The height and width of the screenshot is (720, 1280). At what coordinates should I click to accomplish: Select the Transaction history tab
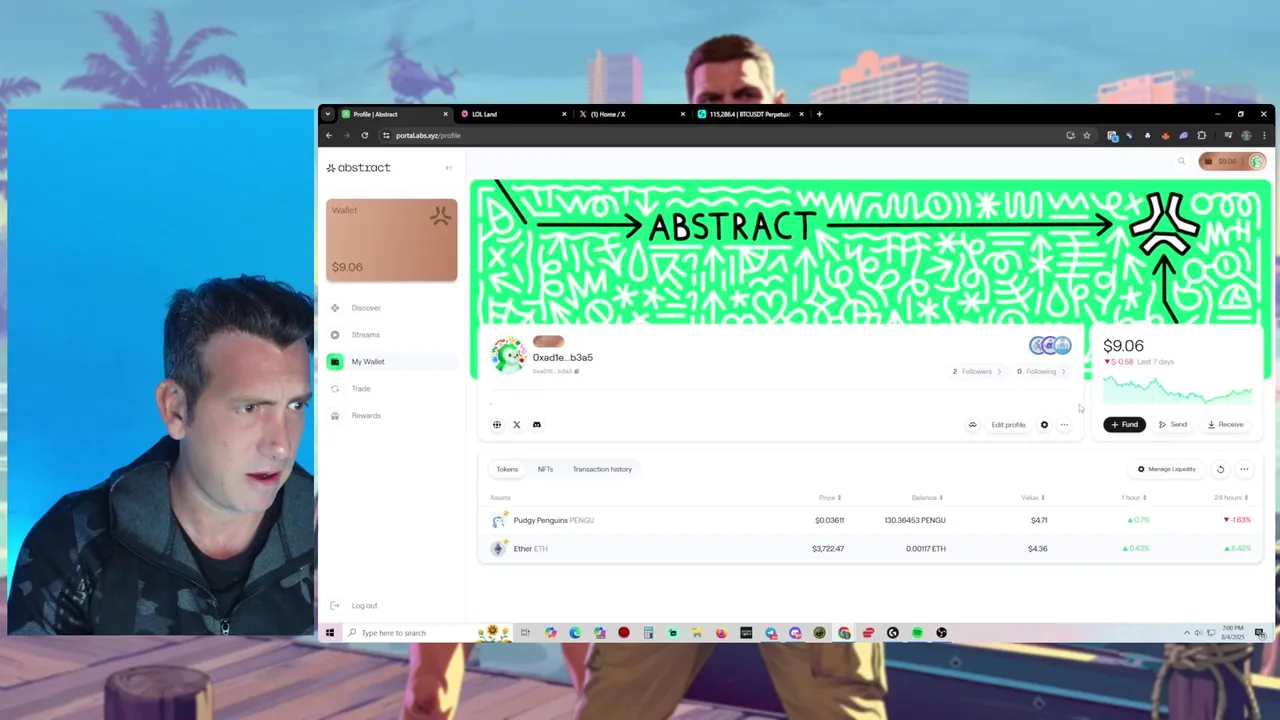(x=602, y=469)
